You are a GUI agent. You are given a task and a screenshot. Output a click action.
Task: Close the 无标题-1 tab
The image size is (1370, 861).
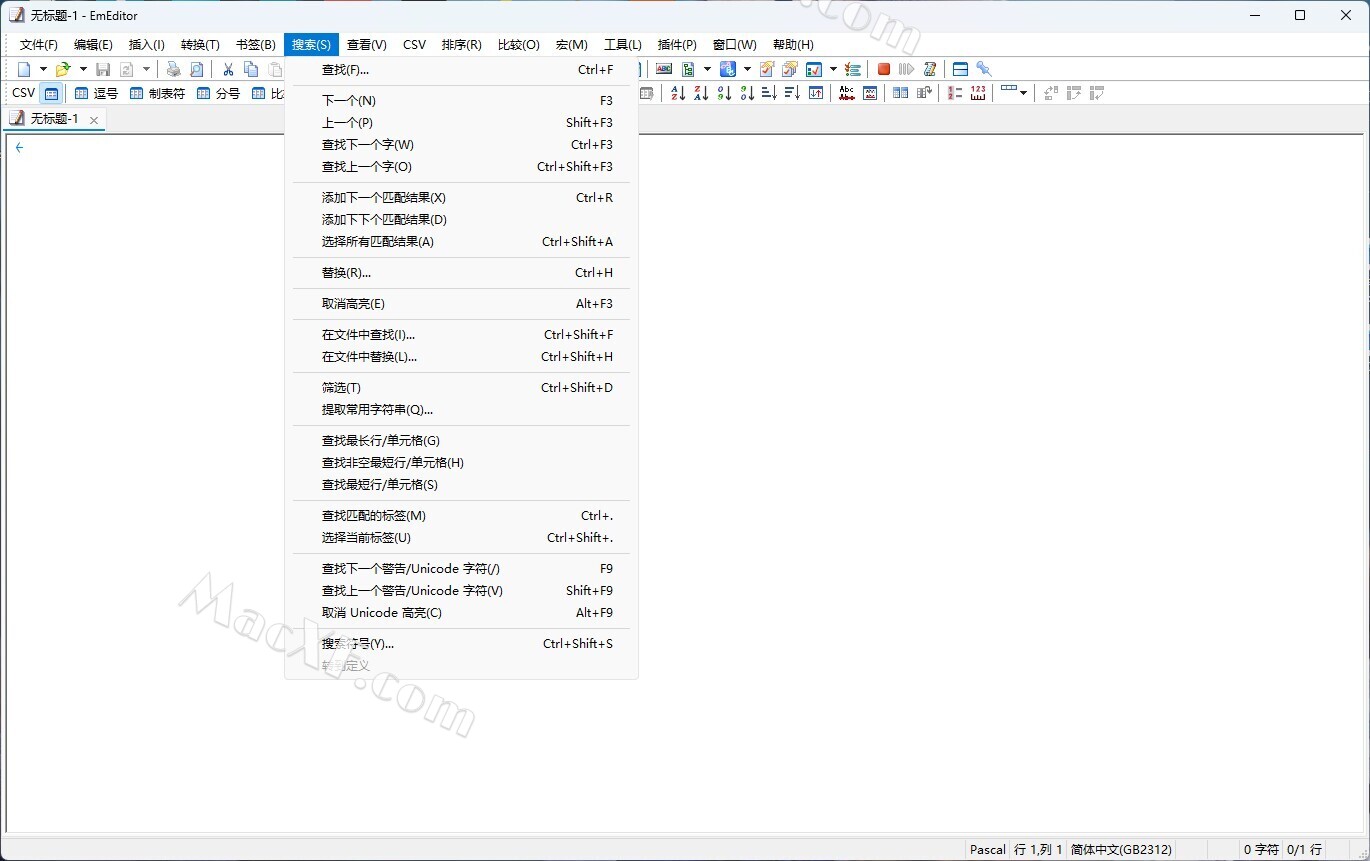(x=94, y=120)
